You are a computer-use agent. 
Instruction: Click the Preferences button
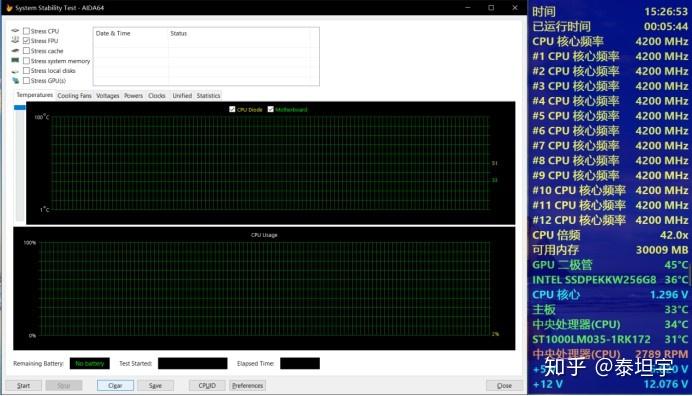(247, 385)
